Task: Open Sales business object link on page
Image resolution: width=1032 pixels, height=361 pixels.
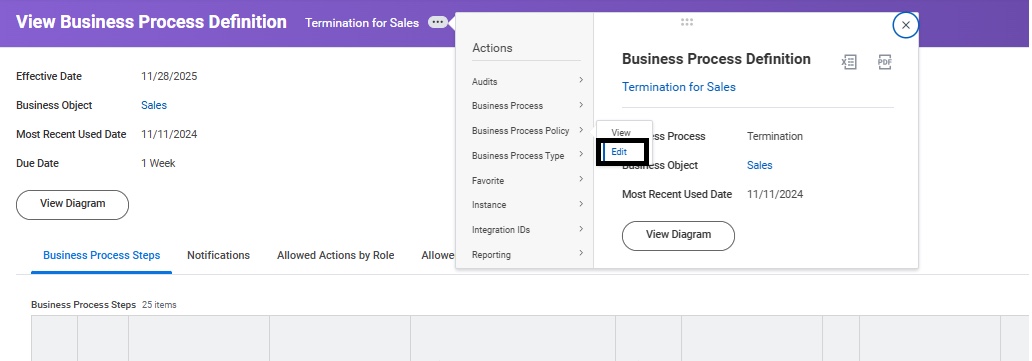Action: pyautogui.click(x=154, y=105)
